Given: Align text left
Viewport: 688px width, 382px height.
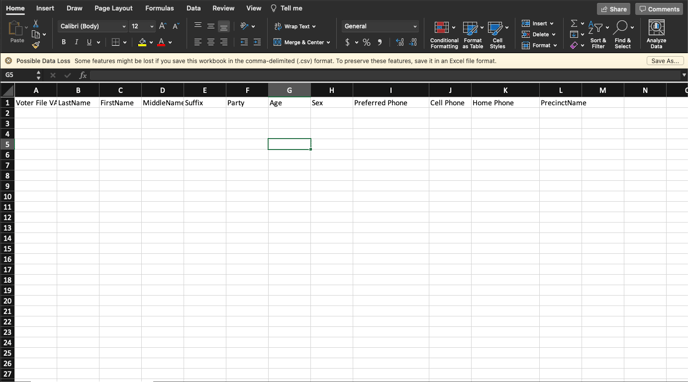Looking at the screenshot, I should coord(198,42).
